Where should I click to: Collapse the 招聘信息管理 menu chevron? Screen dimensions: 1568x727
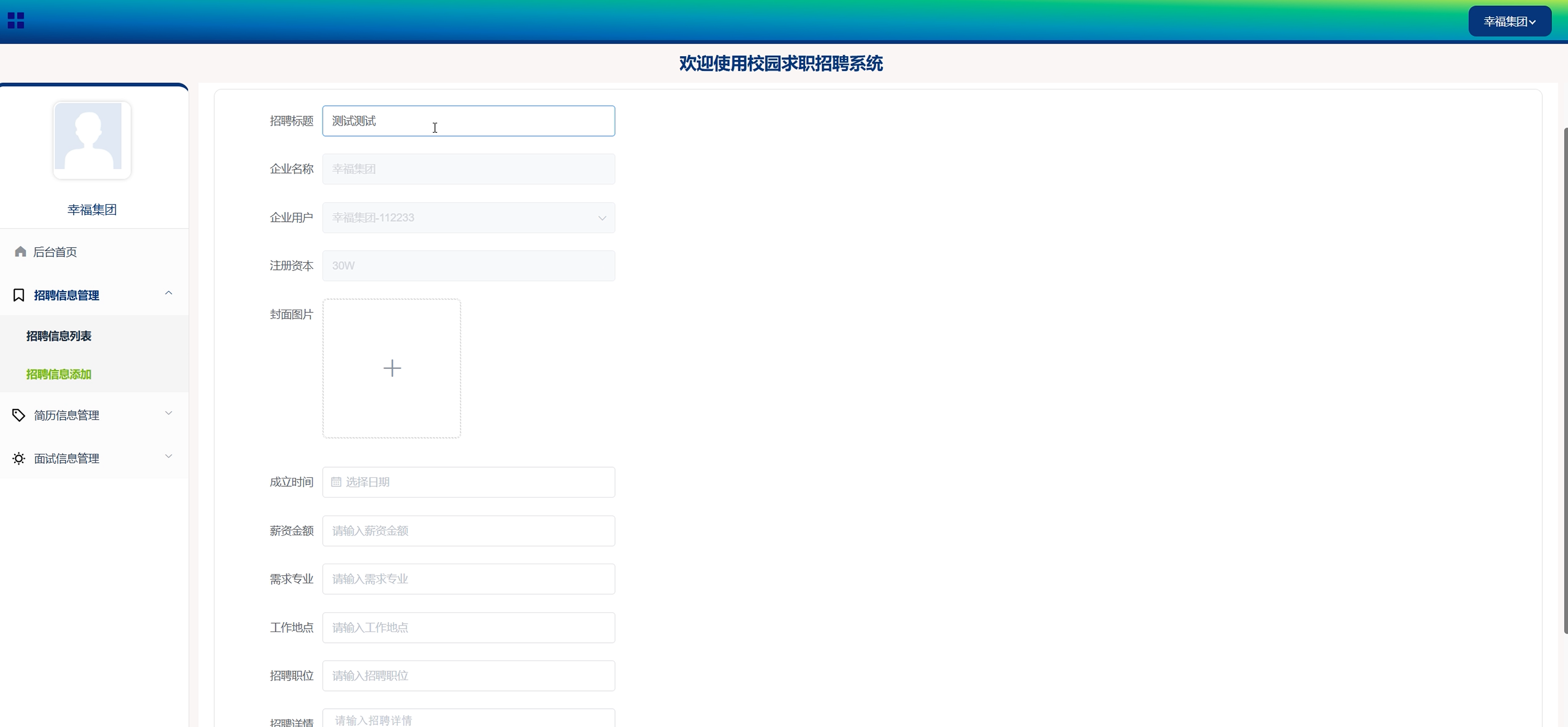pyautogui.click(x=169, y=293)
